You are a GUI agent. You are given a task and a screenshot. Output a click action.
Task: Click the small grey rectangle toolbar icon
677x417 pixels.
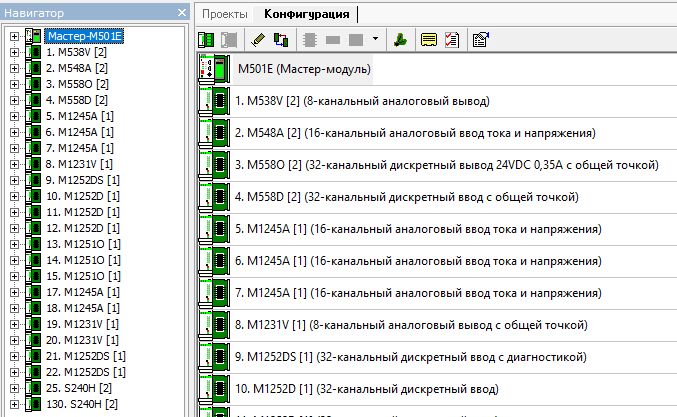pyautogui.click(x=333, y=40)
